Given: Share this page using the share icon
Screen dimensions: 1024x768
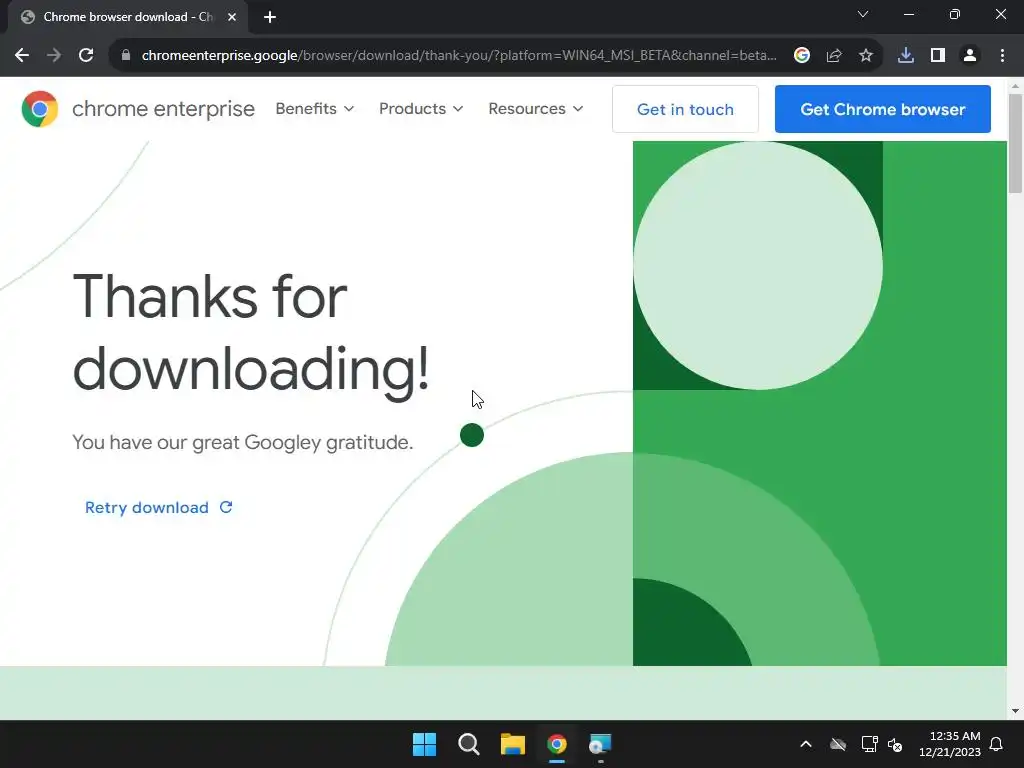Looking at the screenshot, I should coord(834,56).
